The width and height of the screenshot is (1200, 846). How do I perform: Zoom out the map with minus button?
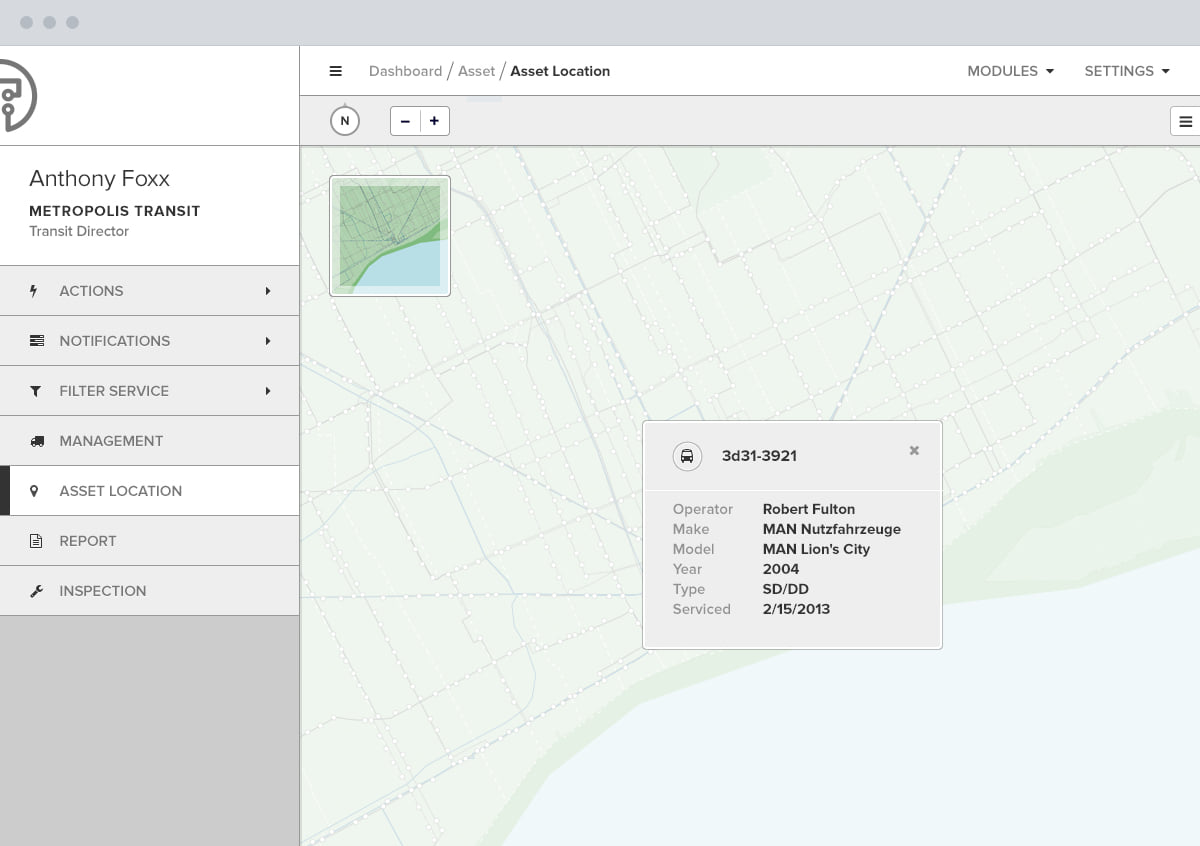(x=405, y=121)
